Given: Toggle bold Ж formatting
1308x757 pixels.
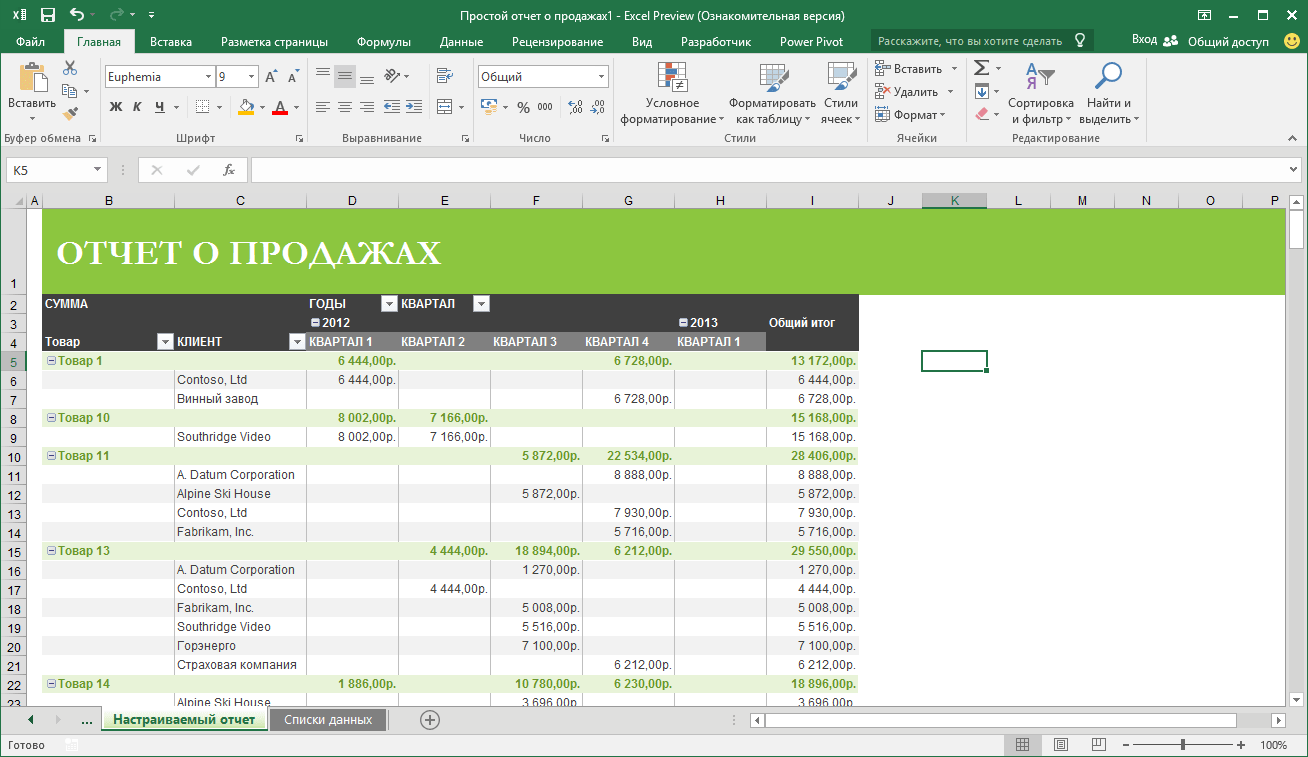Looking at the screenshot, I should (116, 107).
